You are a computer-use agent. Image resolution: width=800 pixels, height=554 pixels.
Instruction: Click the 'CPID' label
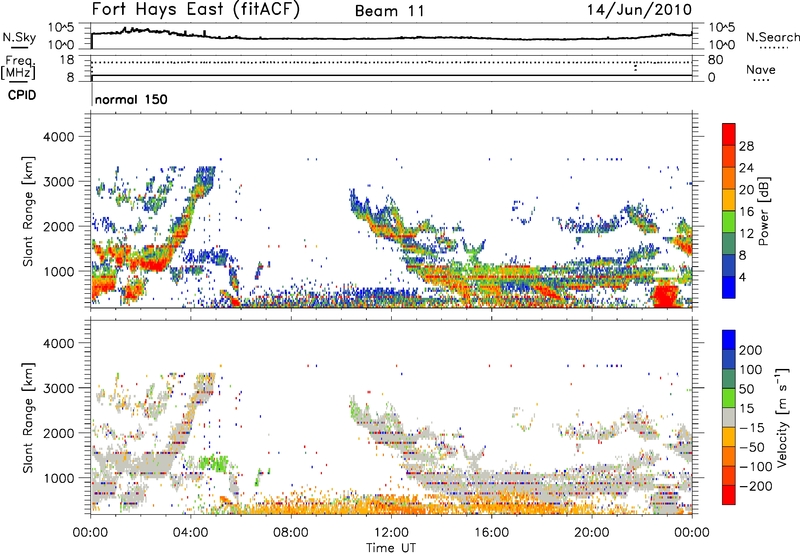tap(22, 95)
